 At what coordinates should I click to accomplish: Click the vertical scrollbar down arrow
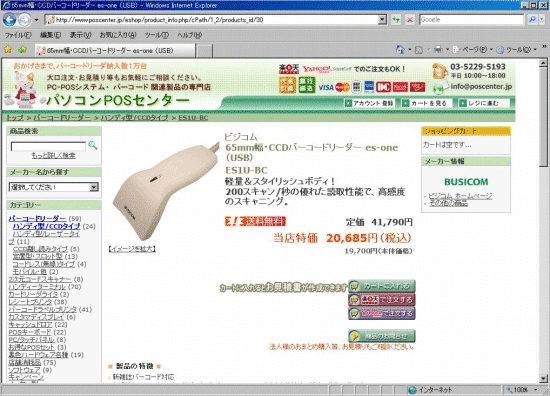543,378
